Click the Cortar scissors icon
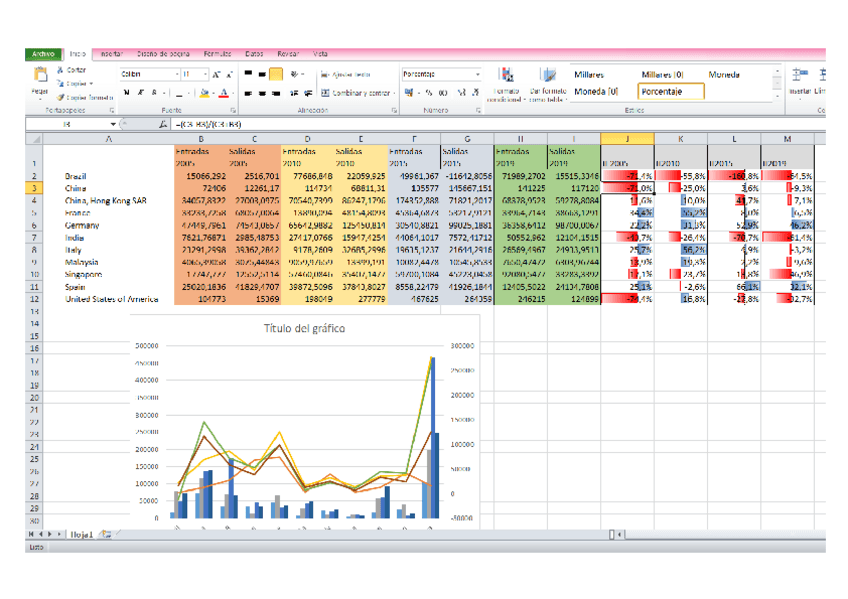Viewport: 848px width, 599px height. pos(60,70)
